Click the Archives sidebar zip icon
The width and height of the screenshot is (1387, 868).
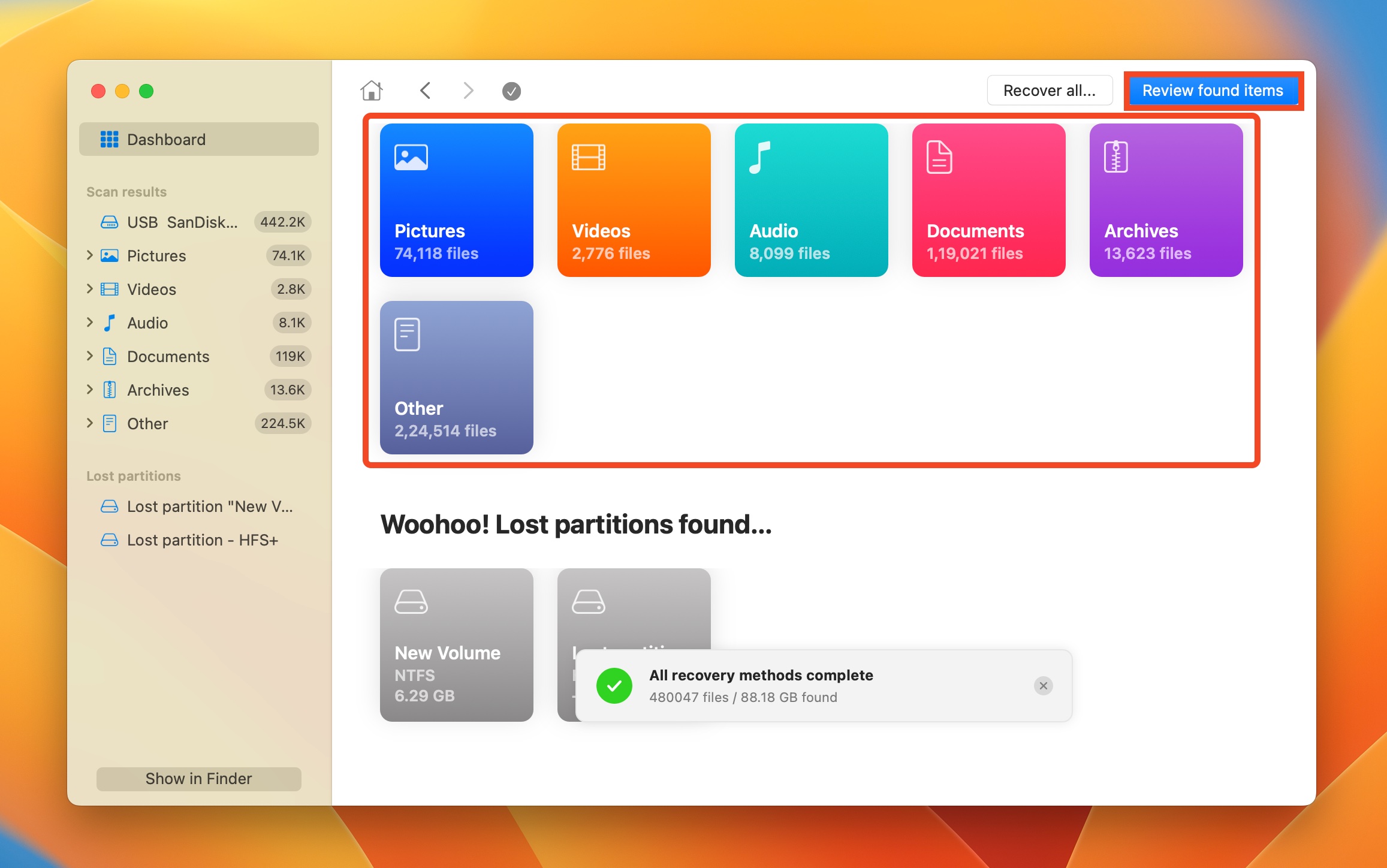pyautogui.click(x=109, y=390)
